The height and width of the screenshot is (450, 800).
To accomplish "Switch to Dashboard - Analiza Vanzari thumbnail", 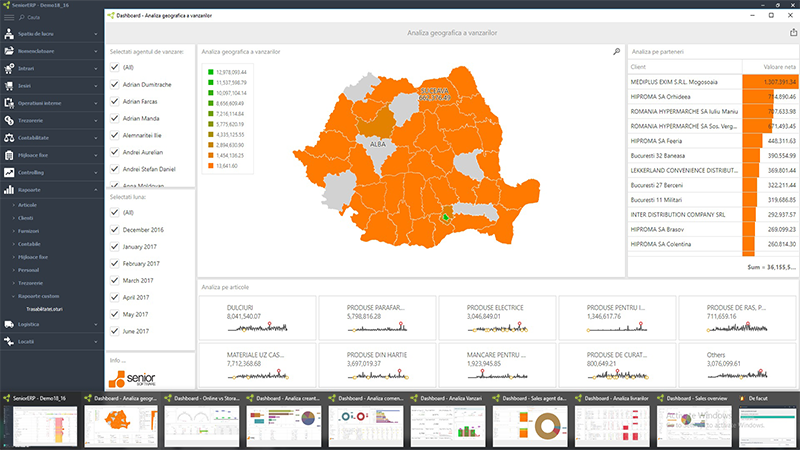I will click(448, 421).
